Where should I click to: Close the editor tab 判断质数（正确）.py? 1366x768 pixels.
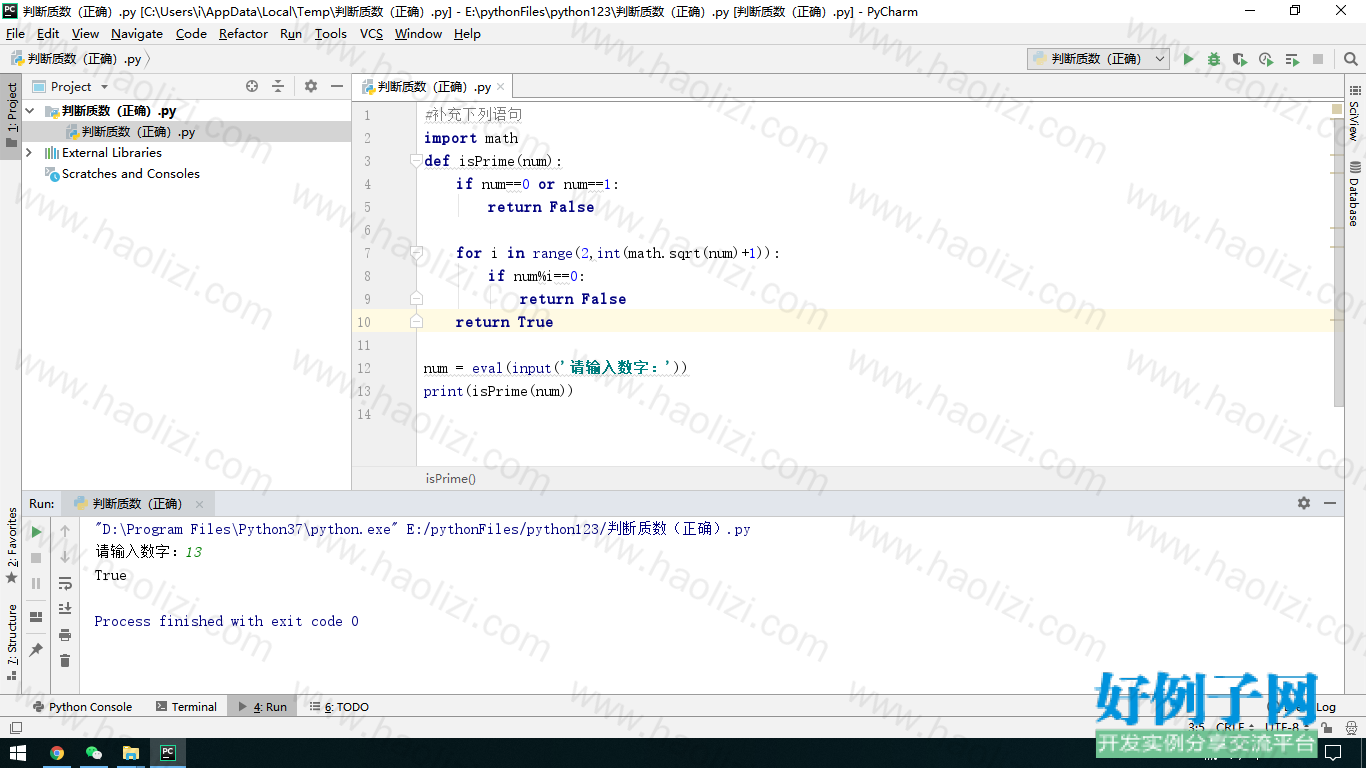[501, 87]
